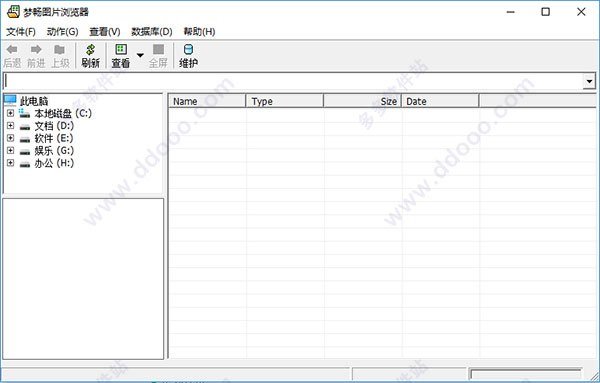Select 娱乐 (G:) in the tree
Image resolution: width=600 pixels, height=383 pixels.
[x=54, y=151]
